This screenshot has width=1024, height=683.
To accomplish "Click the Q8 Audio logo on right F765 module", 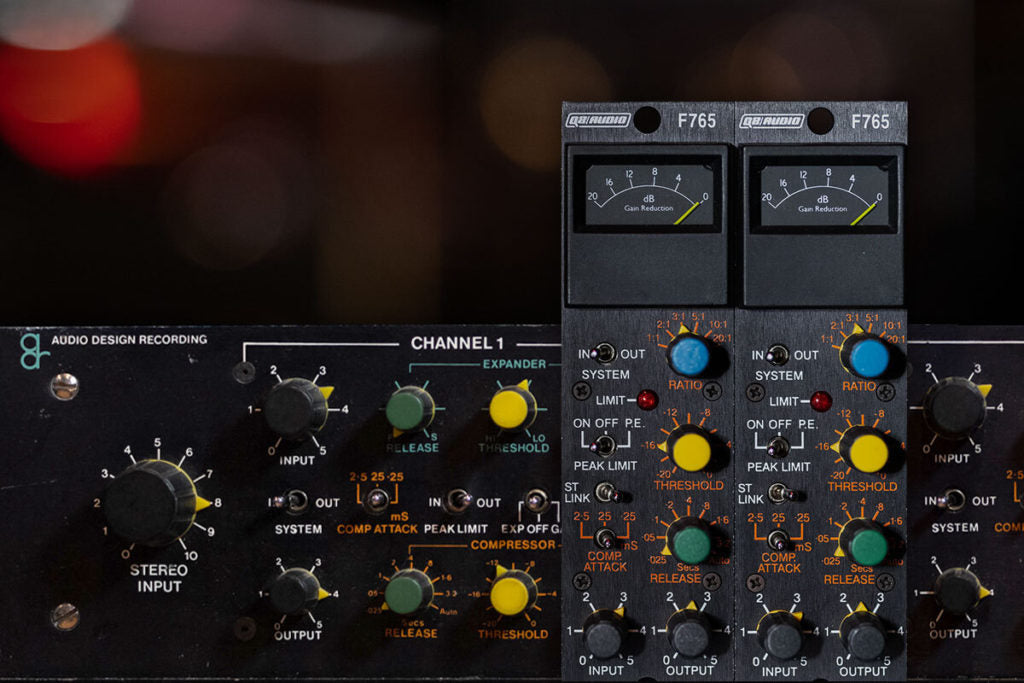I will [x=771, y=121].
